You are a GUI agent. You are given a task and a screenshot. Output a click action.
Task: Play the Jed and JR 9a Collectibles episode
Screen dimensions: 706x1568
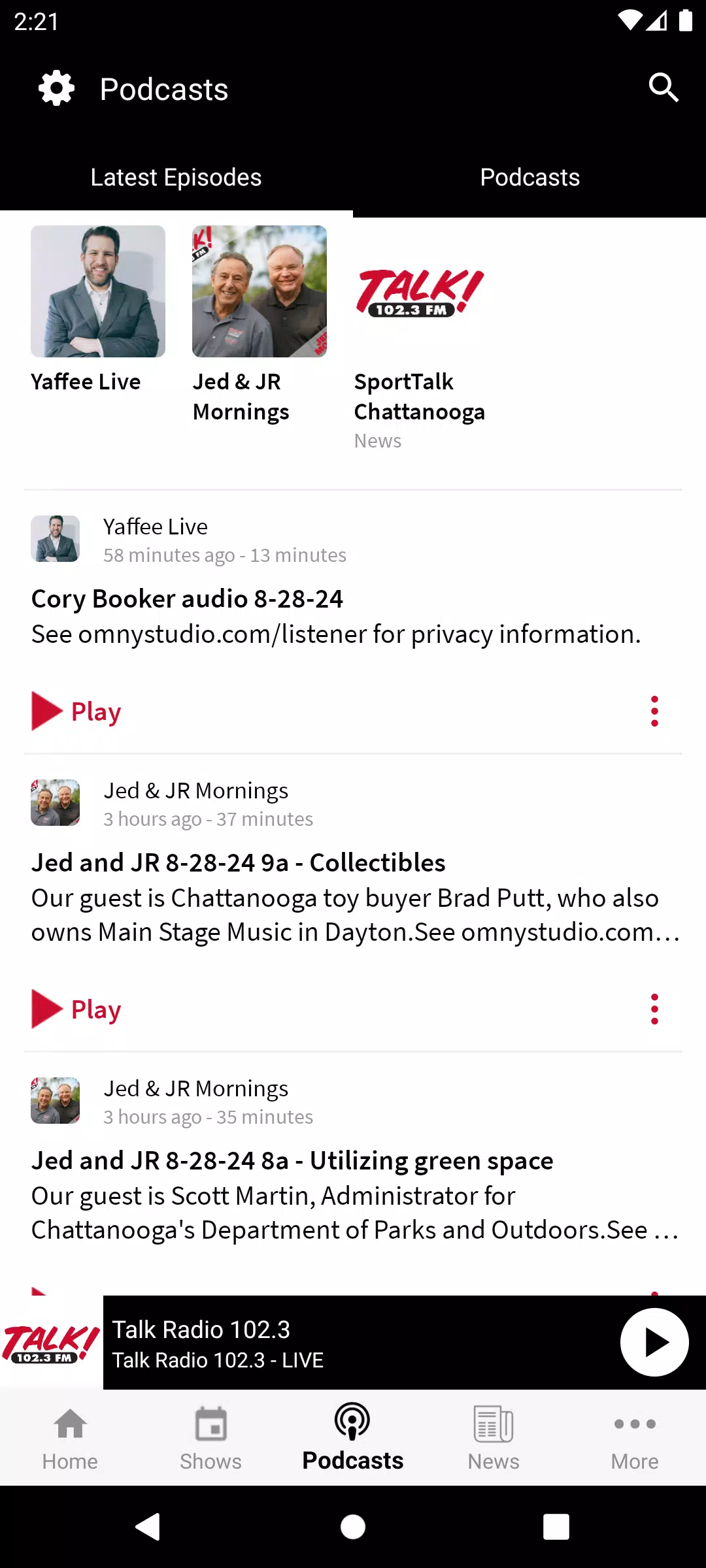76,1009
